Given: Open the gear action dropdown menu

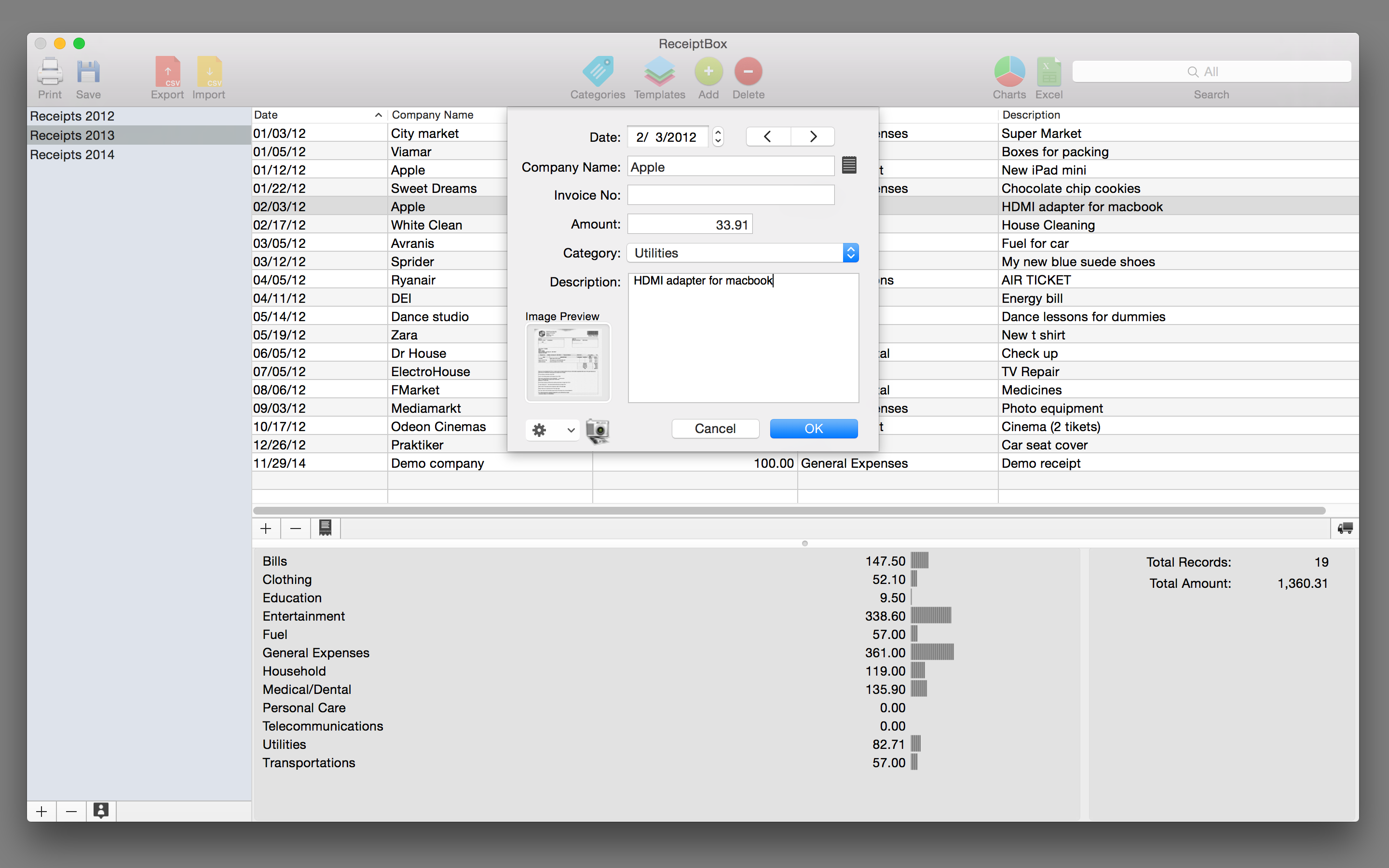Looking at the screenshot, I should (552, 430).
